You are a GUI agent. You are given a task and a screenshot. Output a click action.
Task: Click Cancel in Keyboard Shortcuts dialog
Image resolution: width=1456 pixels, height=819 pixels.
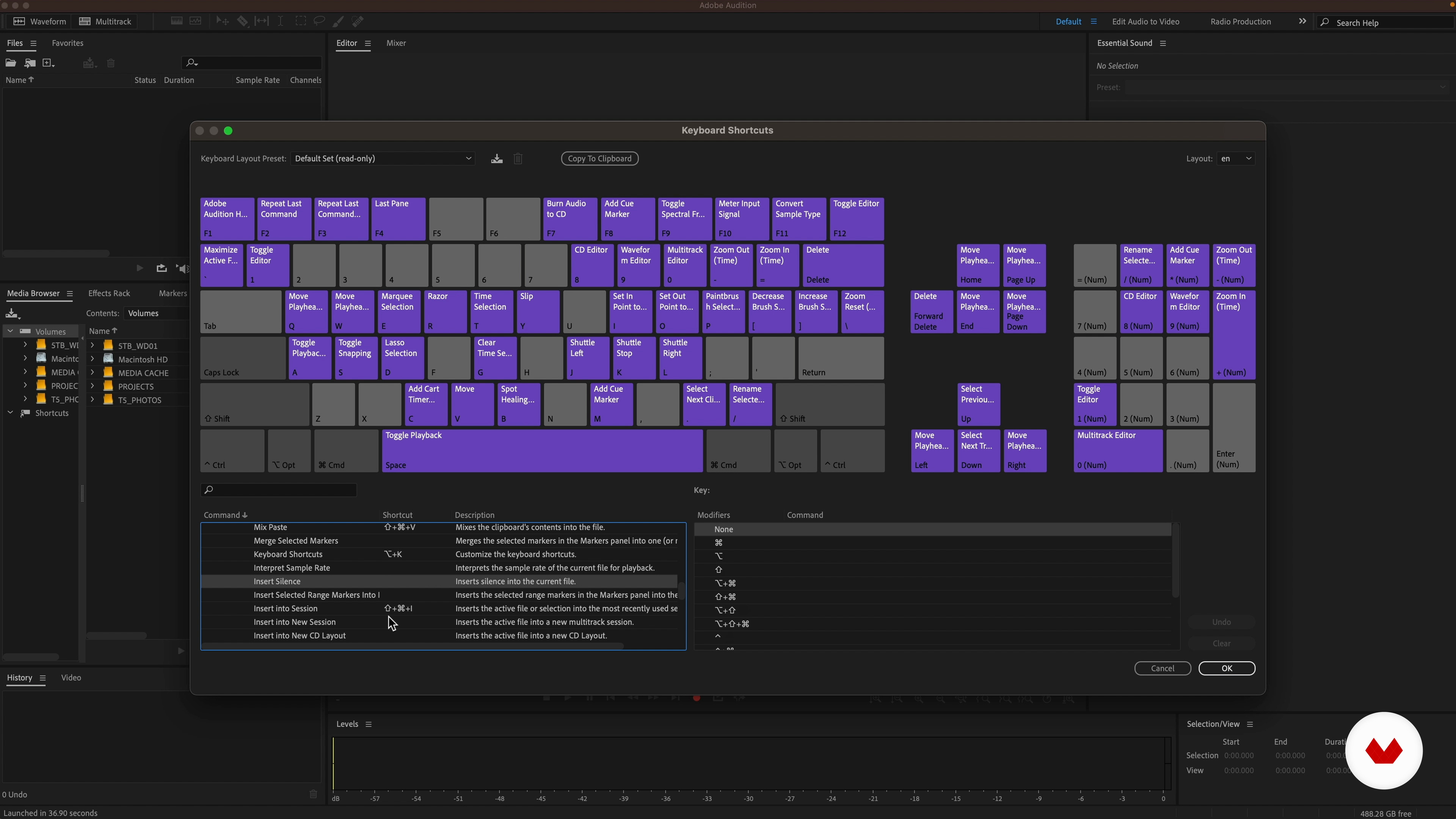tap(1163, 668)
